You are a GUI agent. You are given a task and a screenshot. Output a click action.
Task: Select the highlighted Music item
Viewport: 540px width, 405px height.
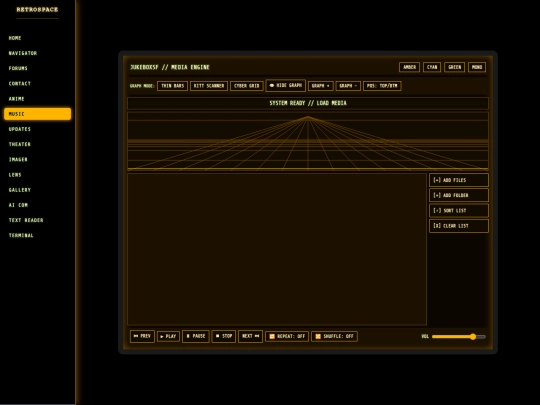pyautogui.click(x=37, y=114)
